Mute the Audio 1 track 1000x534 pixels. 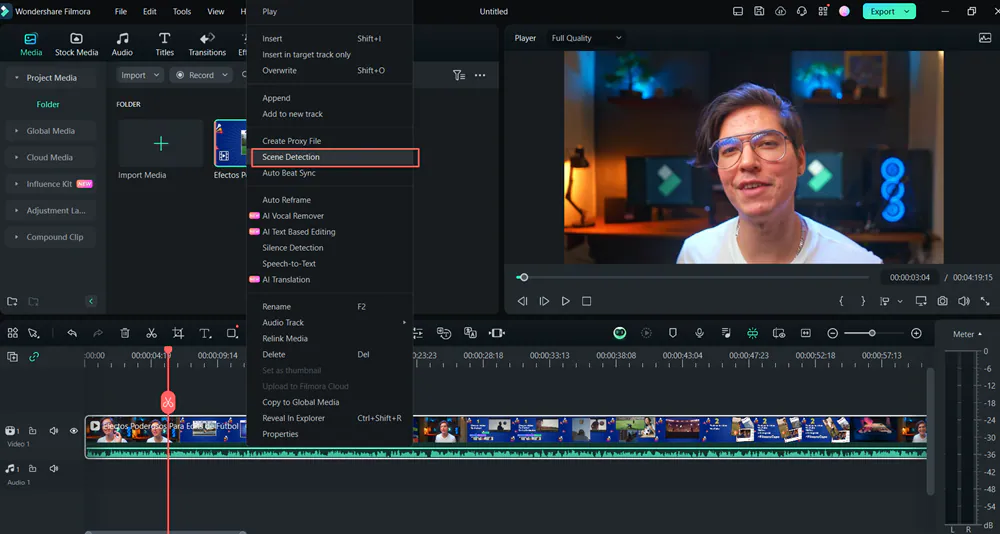coord(53,468)
